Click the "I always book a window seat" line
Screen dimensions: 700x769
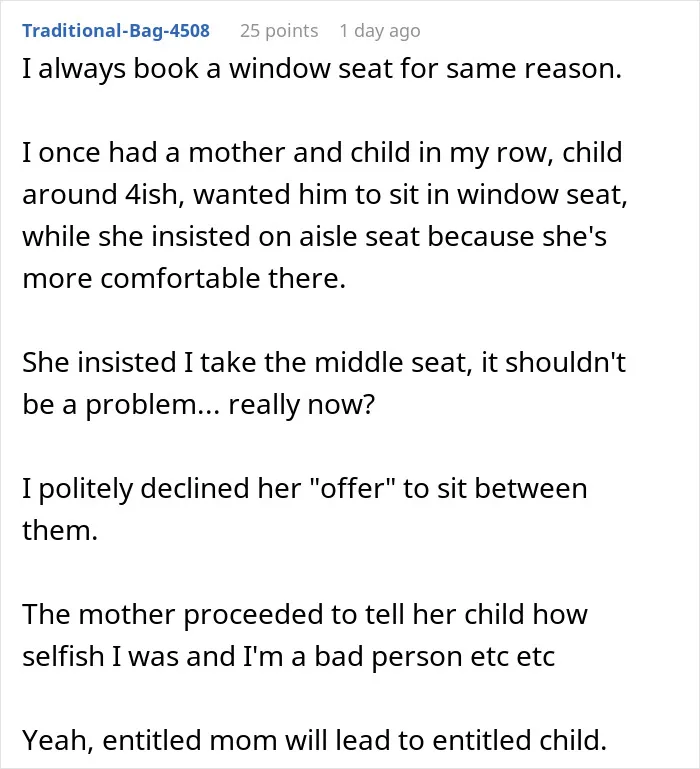click(322, 68)
